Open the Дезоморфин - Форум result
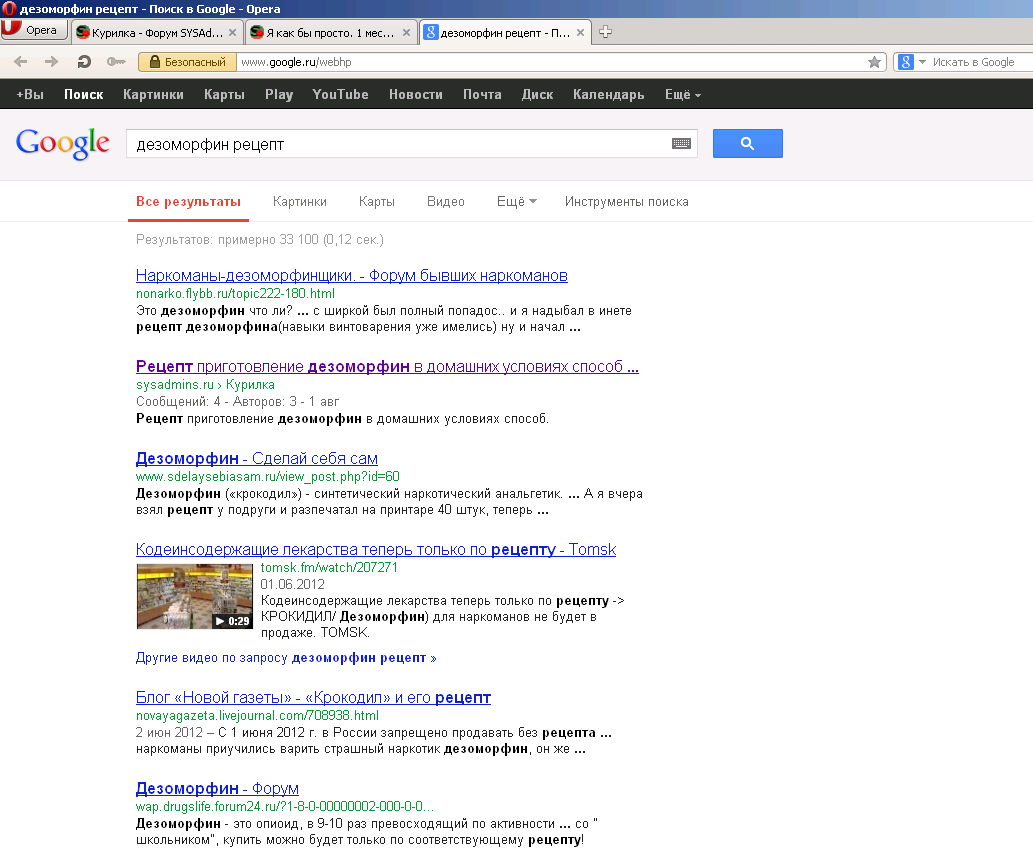This screenshot has height=862, width=1033. coord(217,788)
